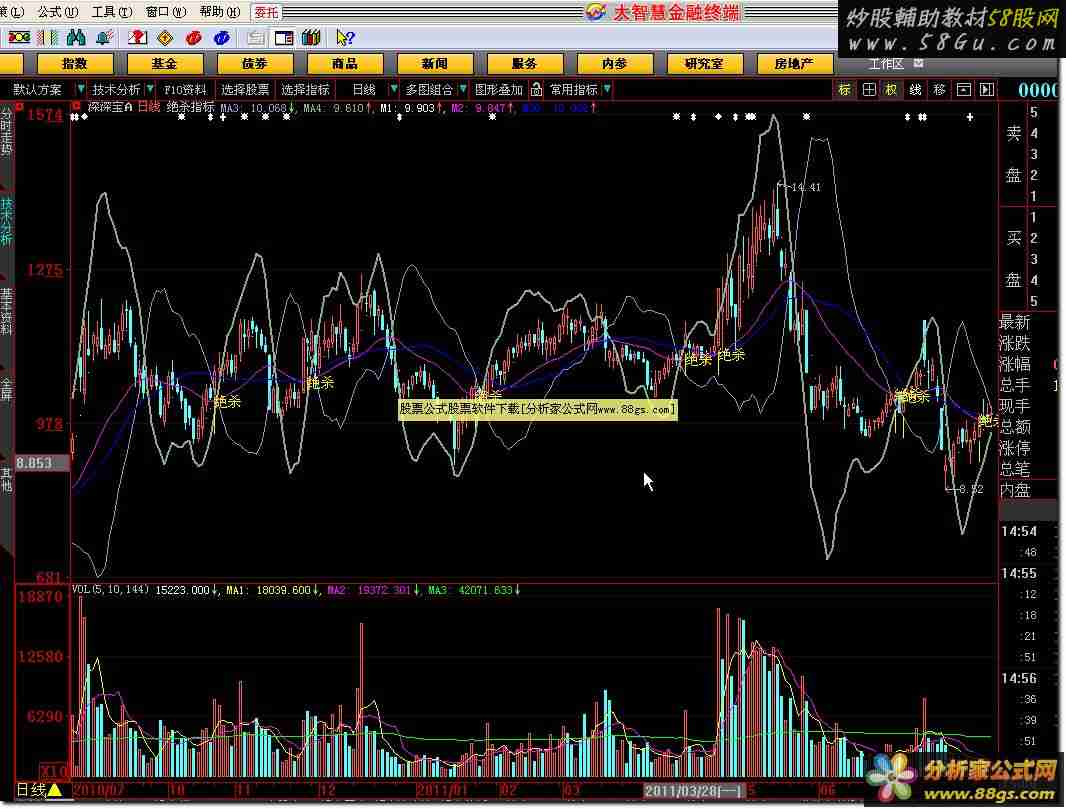Click the 14.41 high price label
1066x809 pixels.
click(806, 188)
